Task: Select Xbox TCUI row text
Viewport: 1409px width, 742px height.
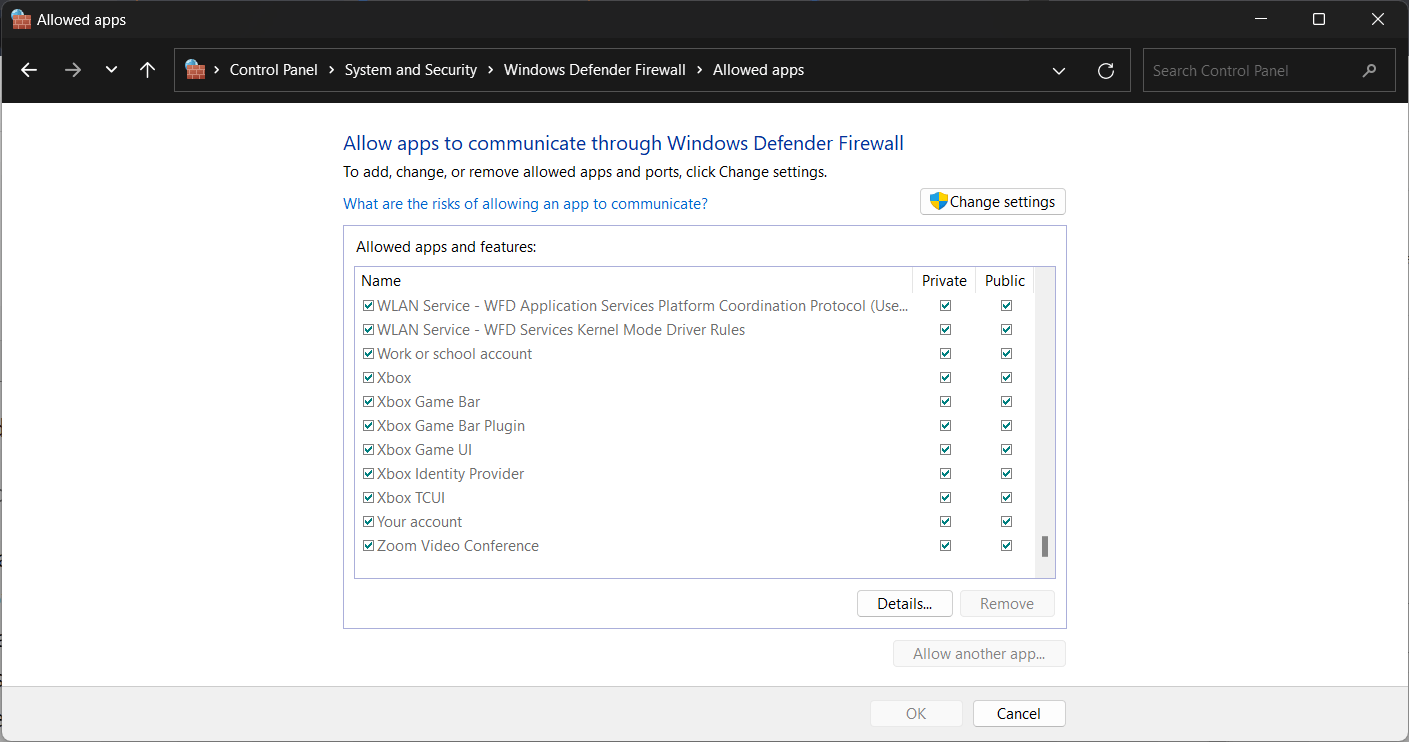Action: [411, 498]
